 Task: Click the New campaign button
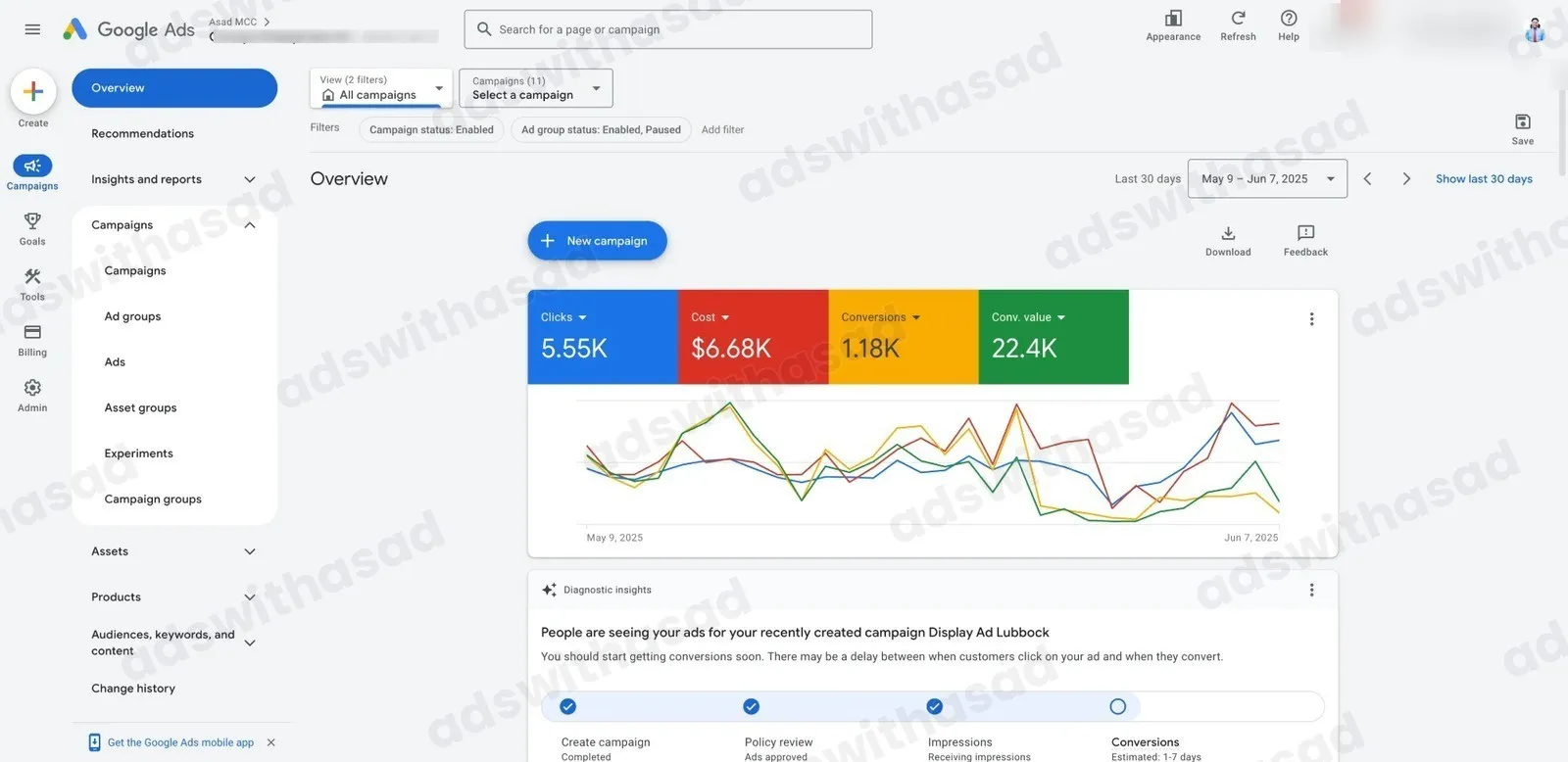tap(597, 241)
